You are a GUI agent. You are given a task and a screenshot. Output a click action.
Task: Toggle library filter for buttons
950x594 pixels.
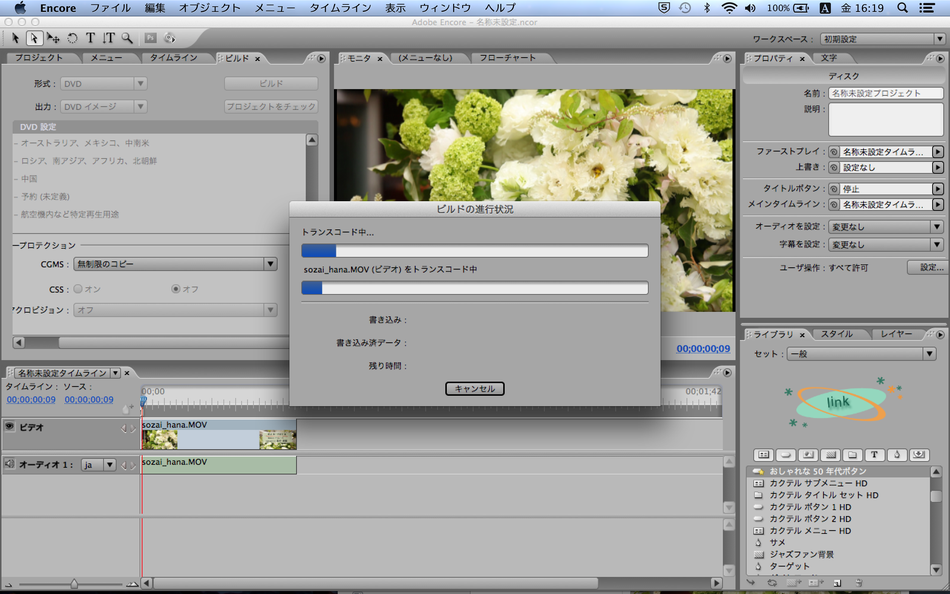point(786,455)
